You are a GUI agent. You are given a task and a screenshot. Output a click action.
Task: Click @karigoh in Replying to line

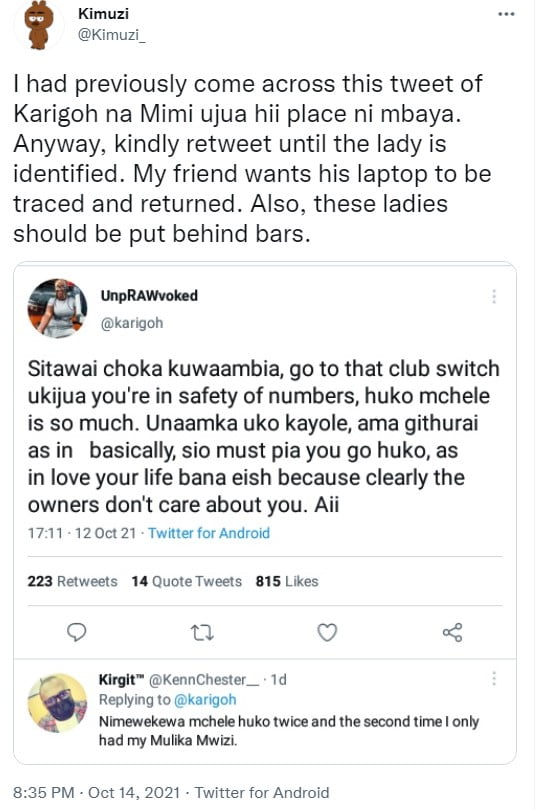205,699
